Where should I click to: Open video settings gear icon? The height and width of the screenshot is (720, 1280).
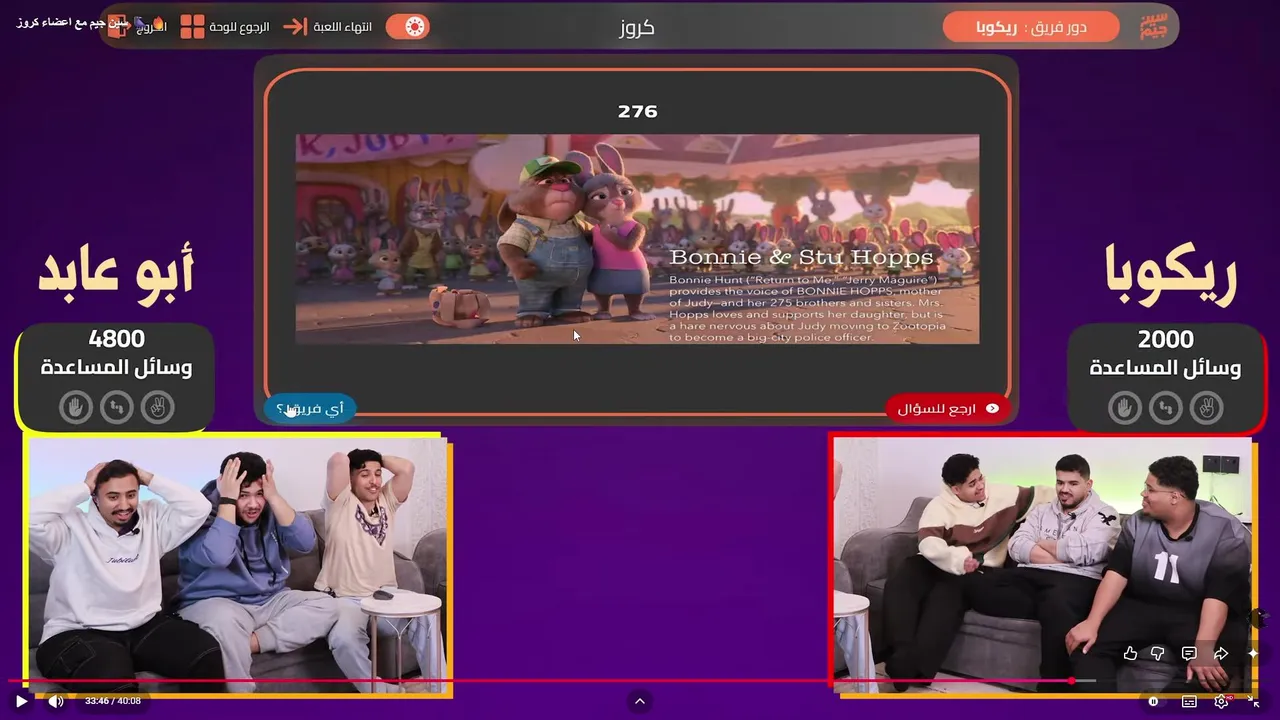click(1222, 701)
